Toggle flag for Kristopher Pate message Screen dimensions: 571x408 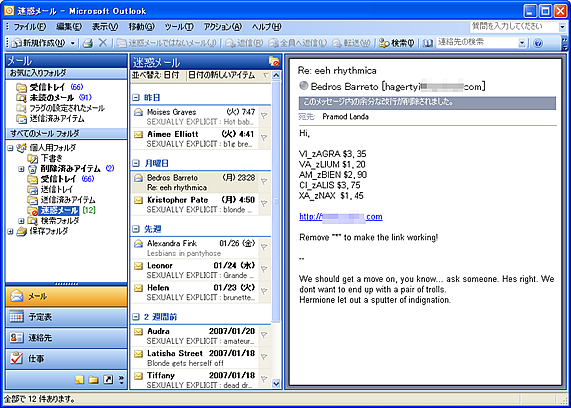(x=264, y=204)
